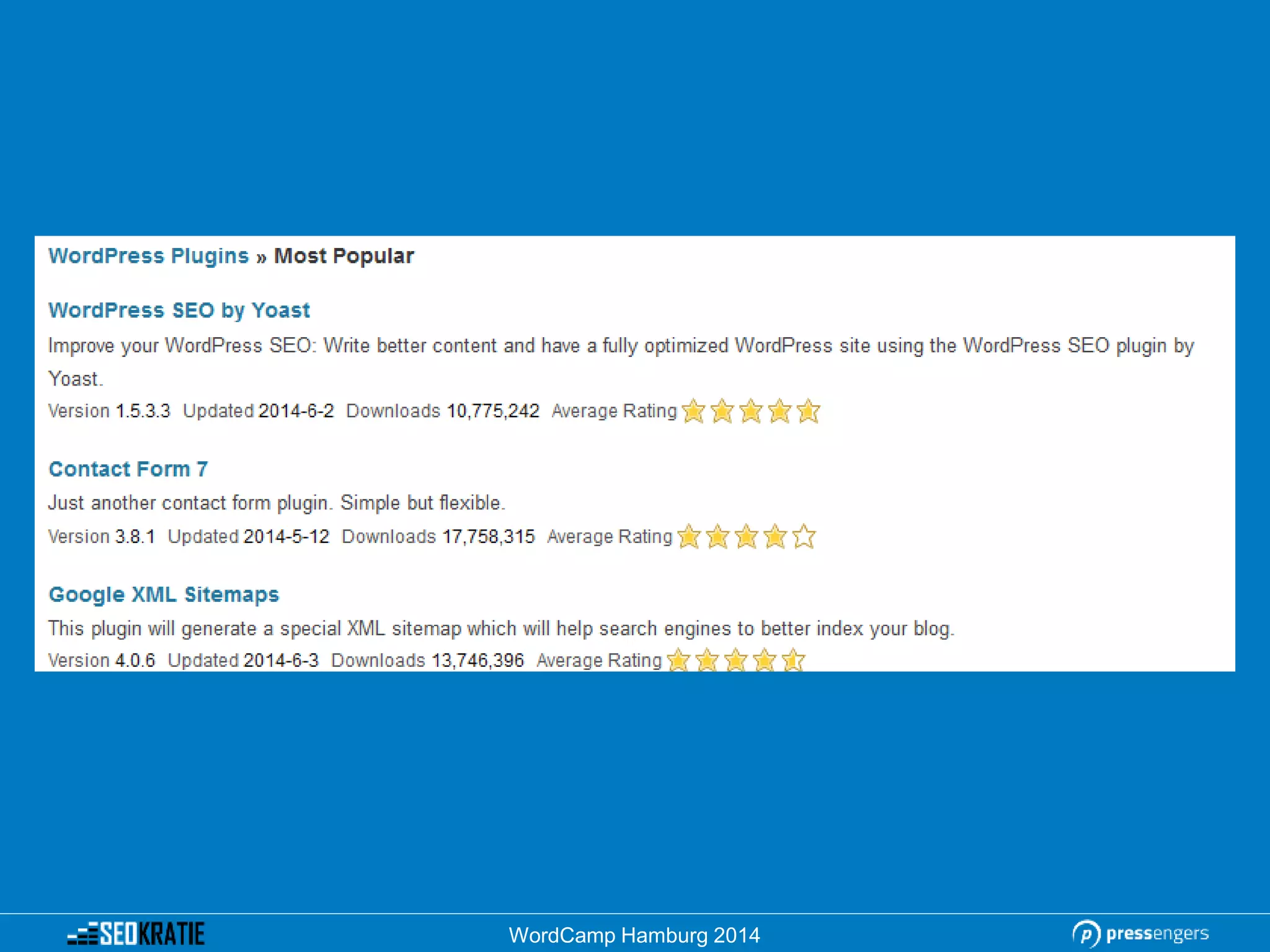Click the SEOKRATIE logo in the footer
1270x952 pixels.
click(x=136, y=933)
